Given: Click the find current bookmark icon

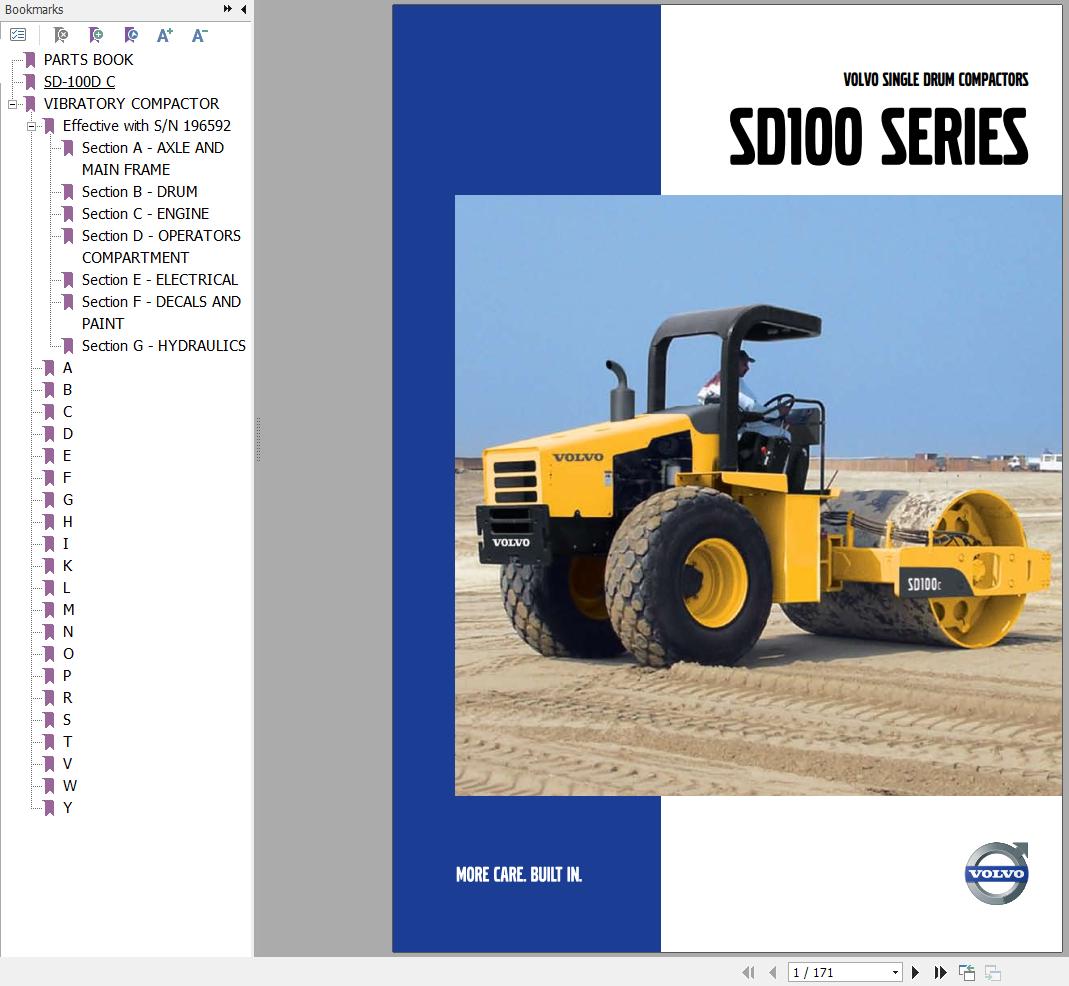Looking at the screenshot, I should pyautogui.click(x=131, y=35).
